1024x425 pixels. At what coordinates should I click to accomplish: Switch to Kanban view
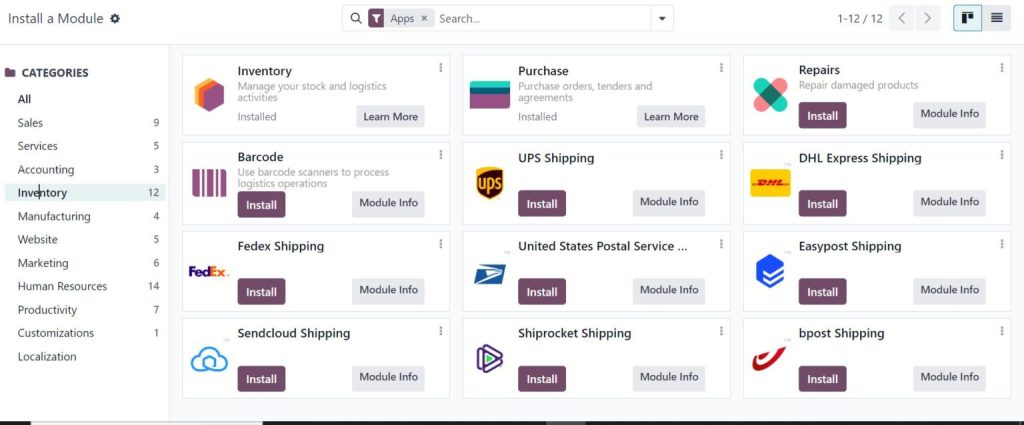(x=967, y=18)
